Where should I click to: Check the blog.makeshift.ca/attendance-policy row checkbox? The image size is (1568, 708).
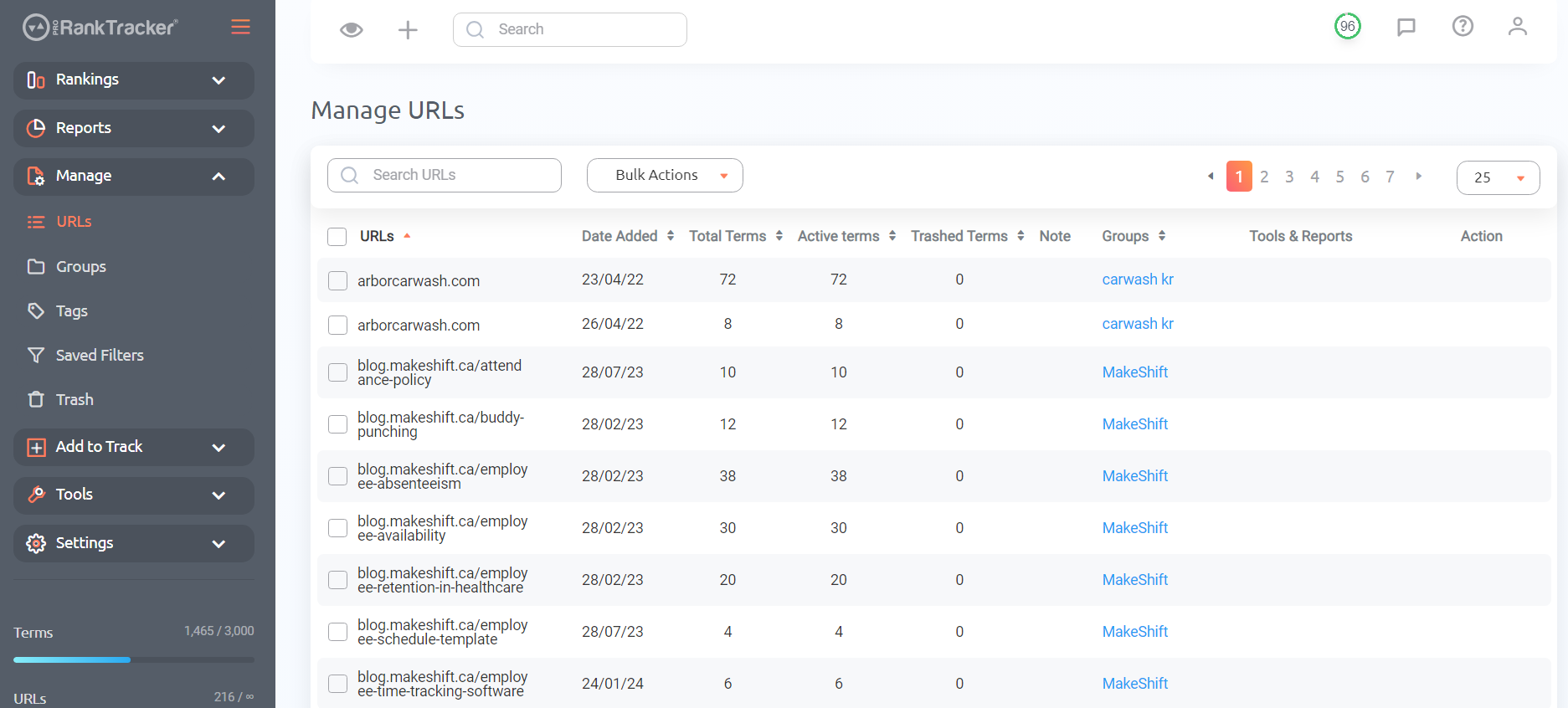coord(338,372)
